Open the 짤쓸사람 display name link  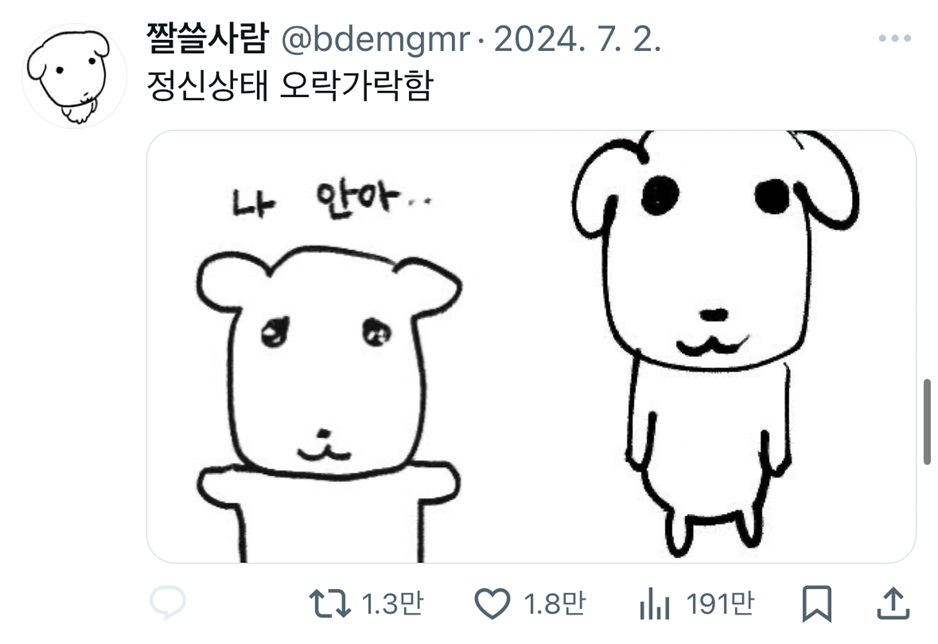pos(208,39)
